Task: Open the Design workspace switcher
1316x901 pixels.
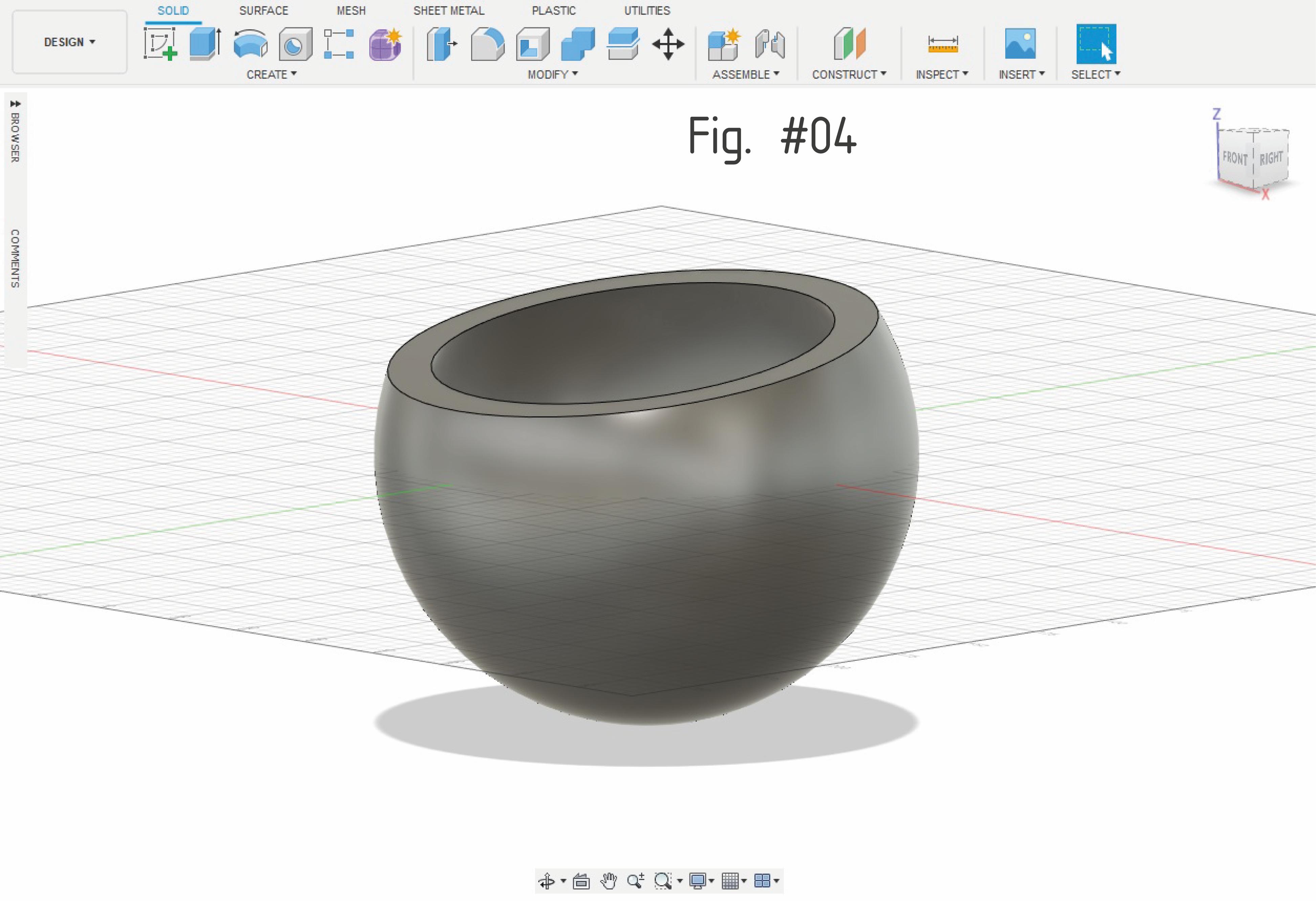Action: 69,42
